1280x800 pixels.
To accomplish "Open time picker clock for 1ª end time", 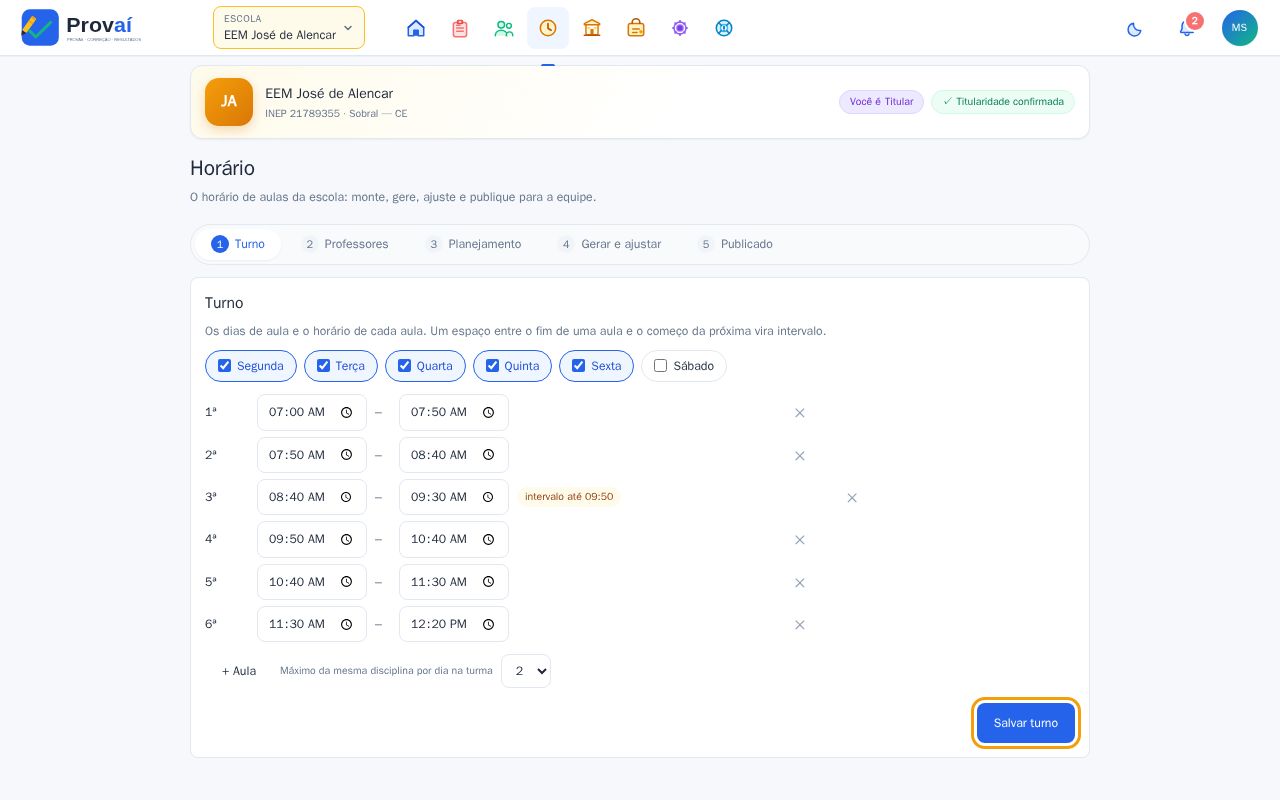I will point(489,412).
